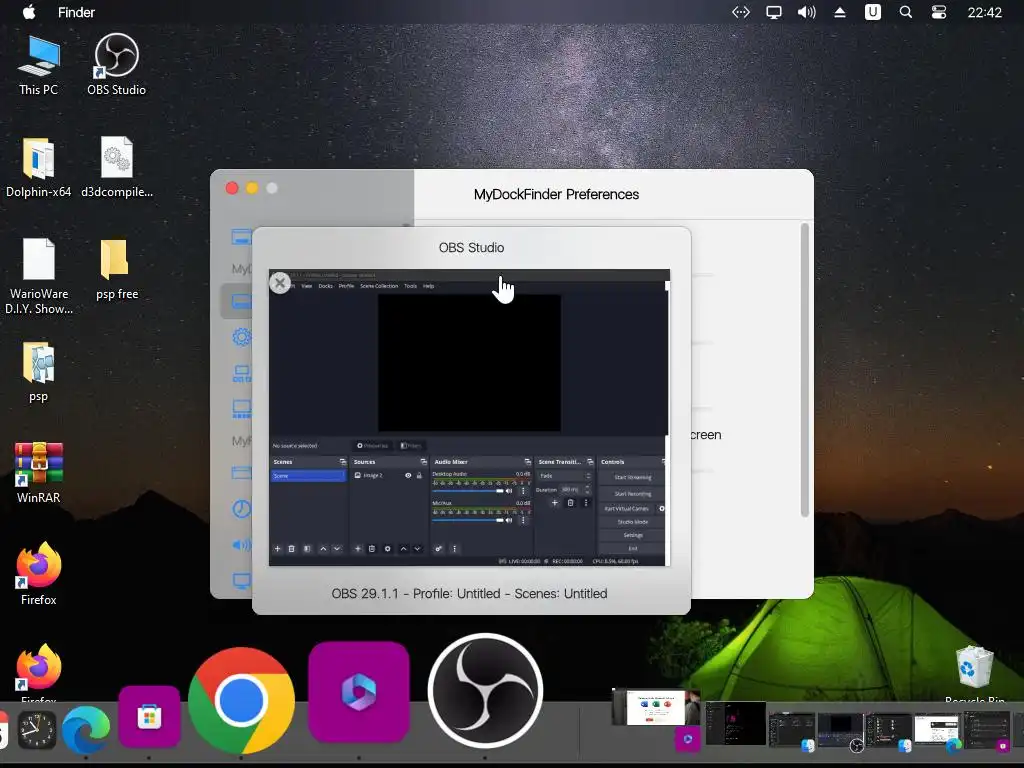The image size is (1024, 768).
Task: Select the 'psp free' folder
Action: click(x=117, y=270)
